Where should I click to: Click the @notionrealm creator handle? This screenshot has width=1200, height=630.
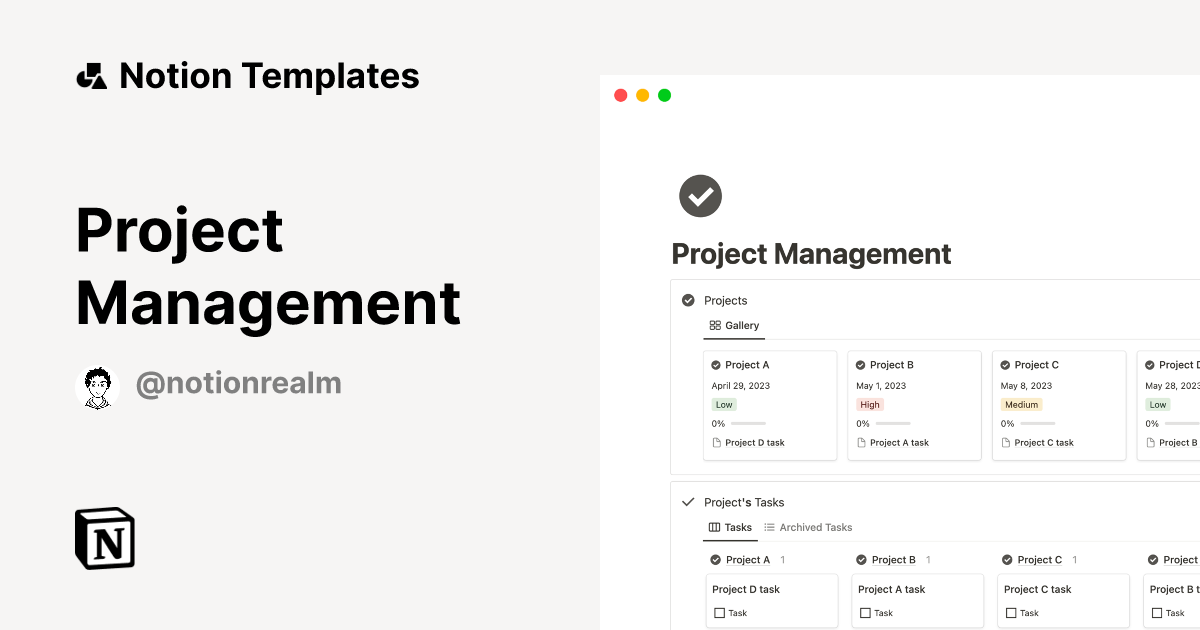pos(238,383)
